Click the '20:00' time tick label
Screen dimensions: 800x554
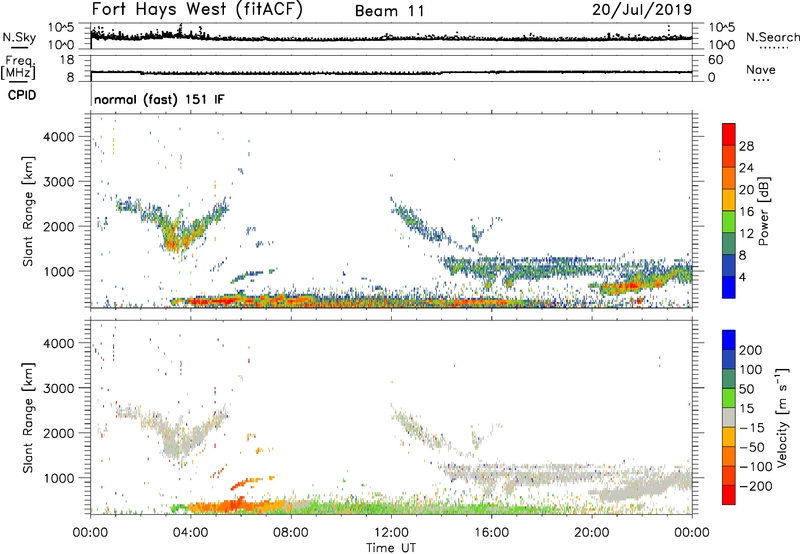pyautogui.click(x=591, y=533)
